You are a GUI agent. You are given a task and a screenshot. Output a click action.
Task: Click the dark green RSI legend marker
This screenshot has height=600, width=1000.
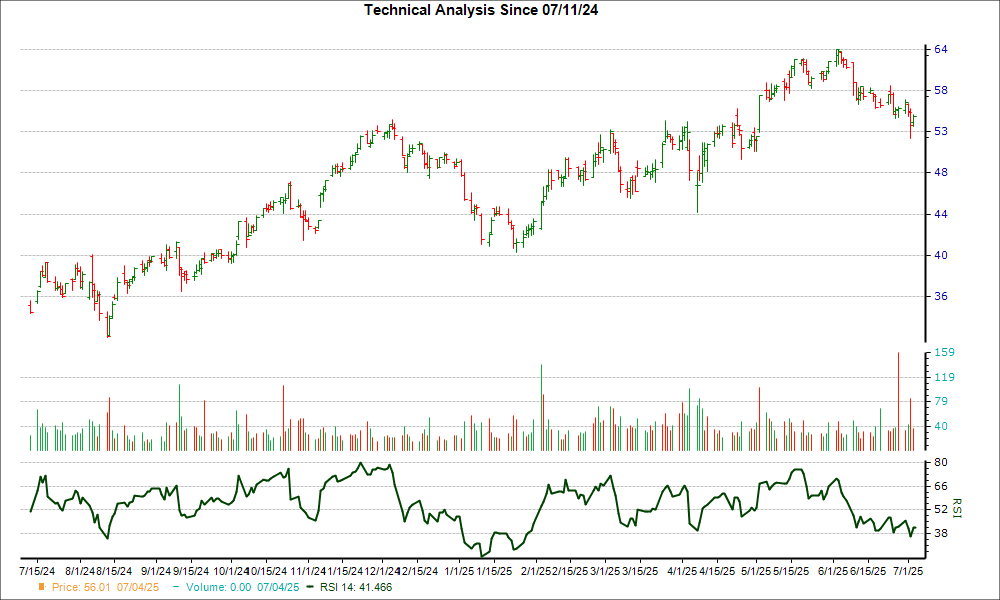(x=311, y=587)
